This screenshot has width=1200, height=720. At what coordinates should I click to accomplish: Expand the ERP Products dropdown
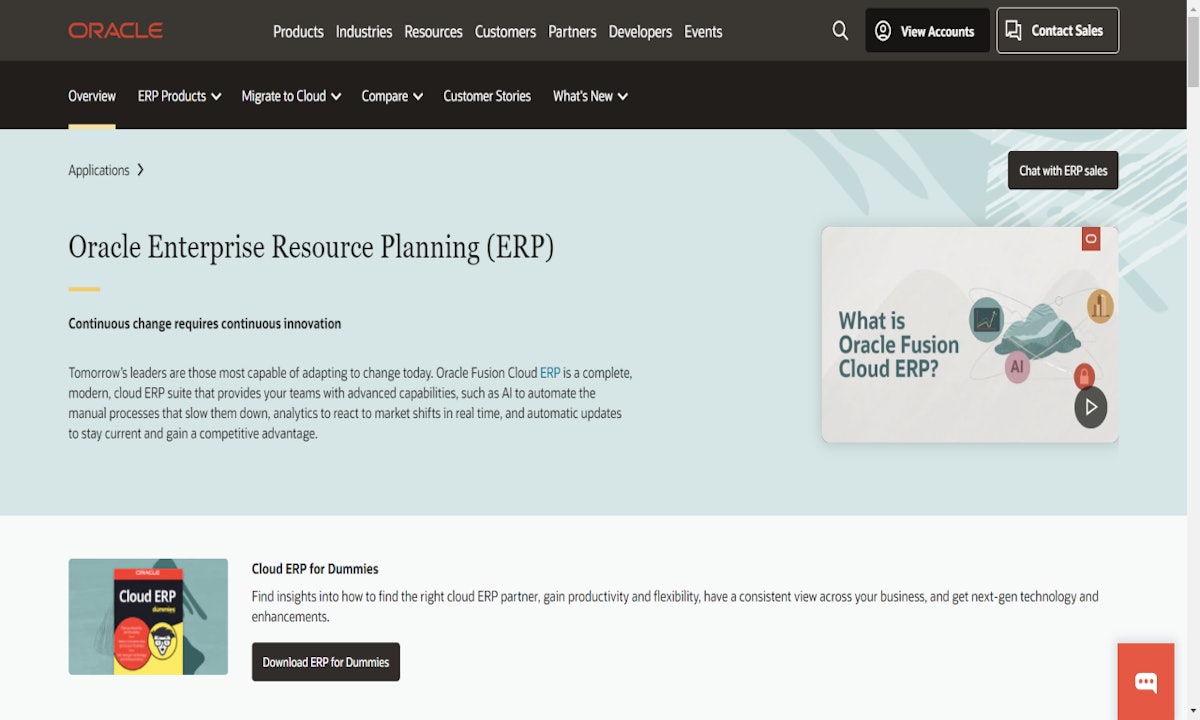179,96
